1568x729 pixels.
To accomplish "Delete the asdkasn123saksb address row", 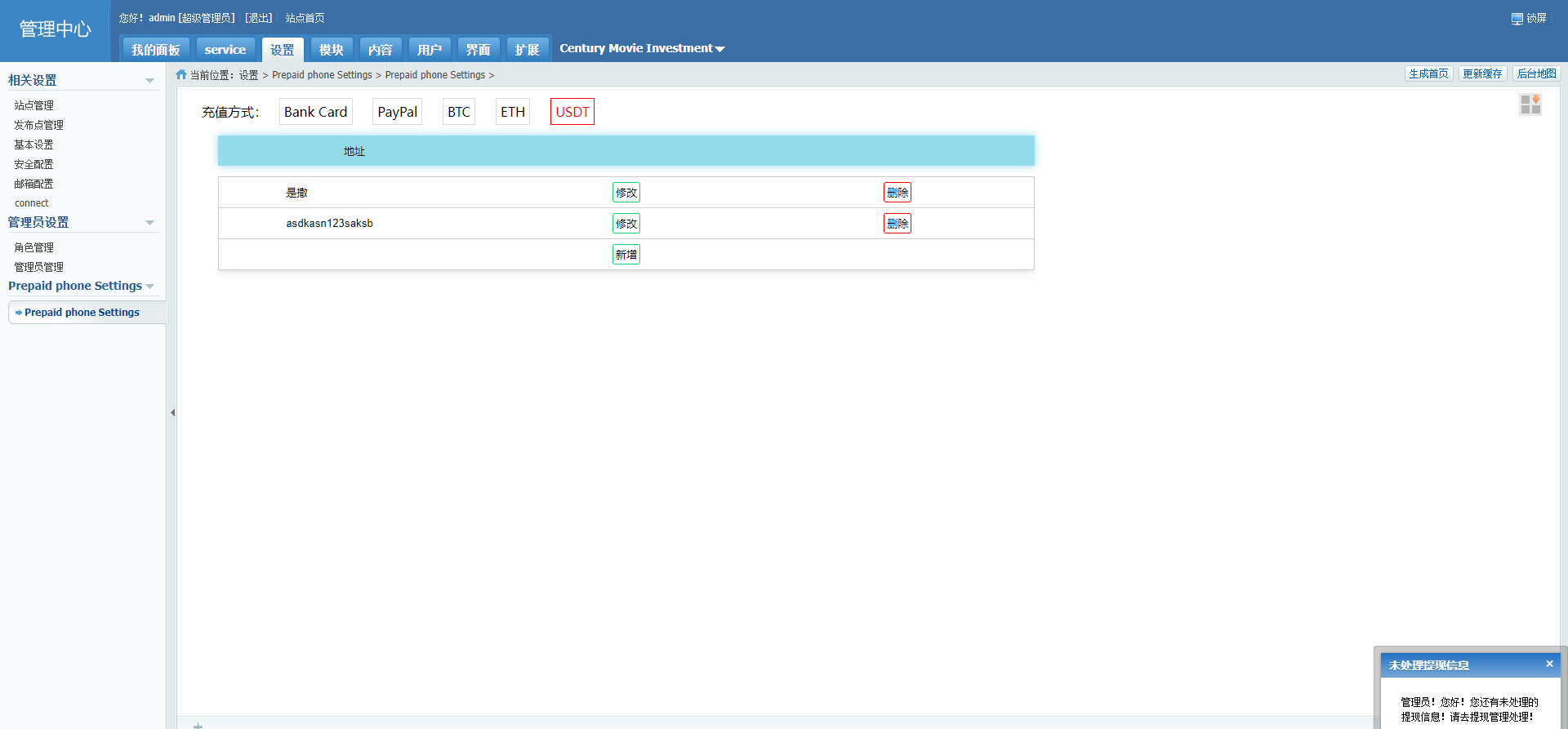I will [x=898, y=224].
